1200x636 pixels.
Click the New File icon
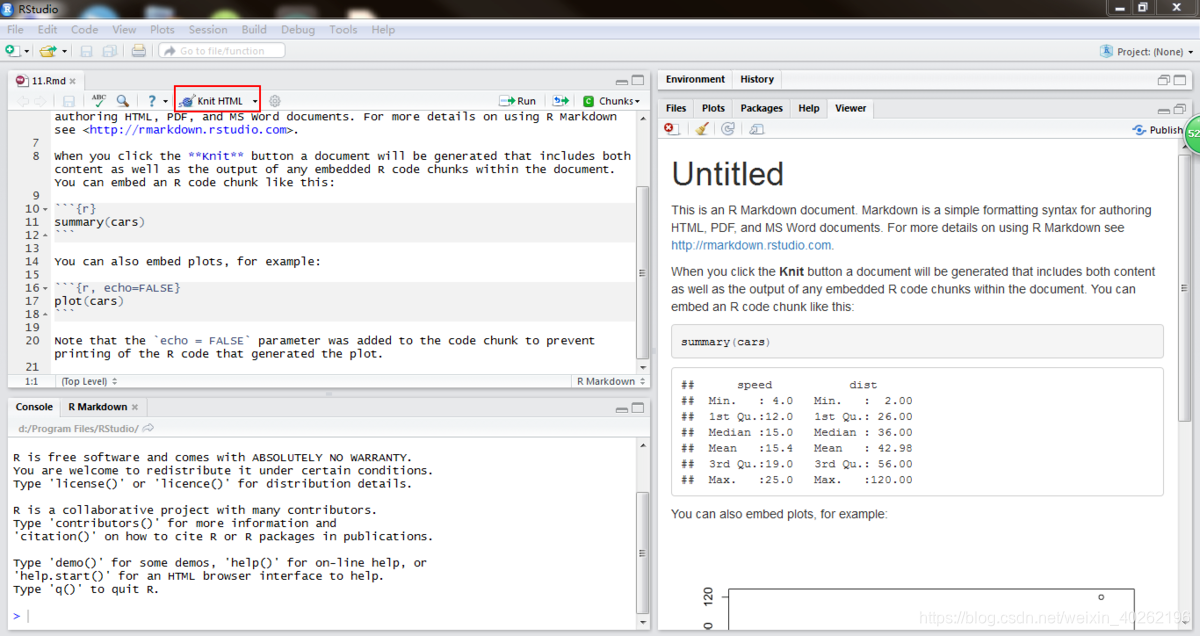[x=11, y=50]
